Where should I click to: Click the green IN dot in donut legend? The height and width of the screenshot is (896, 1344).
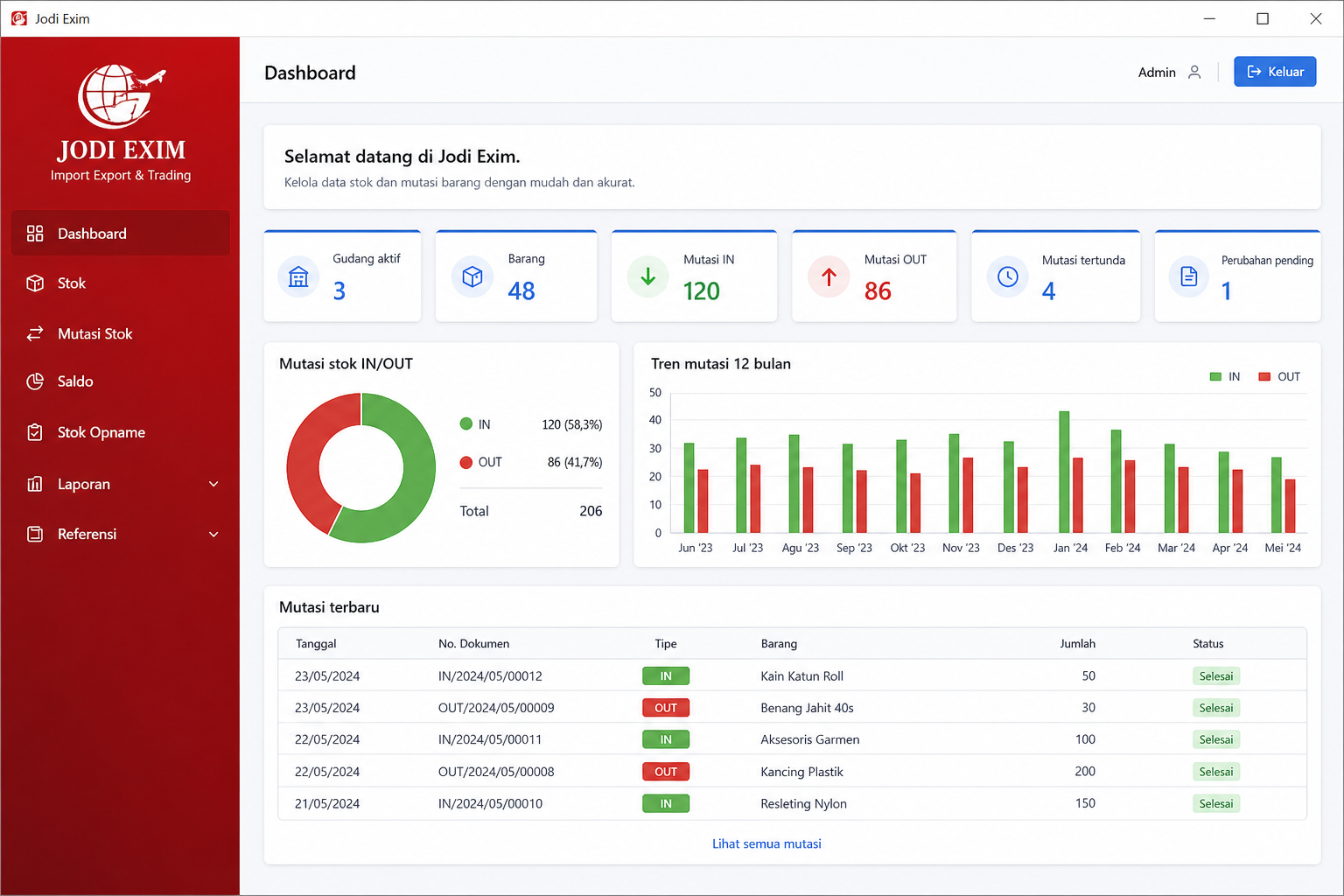tap(466, 423)
